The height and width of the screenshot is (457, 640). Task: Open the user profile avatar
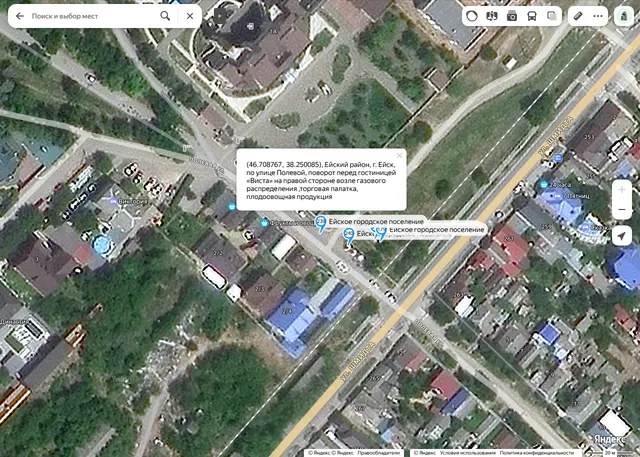624,16
